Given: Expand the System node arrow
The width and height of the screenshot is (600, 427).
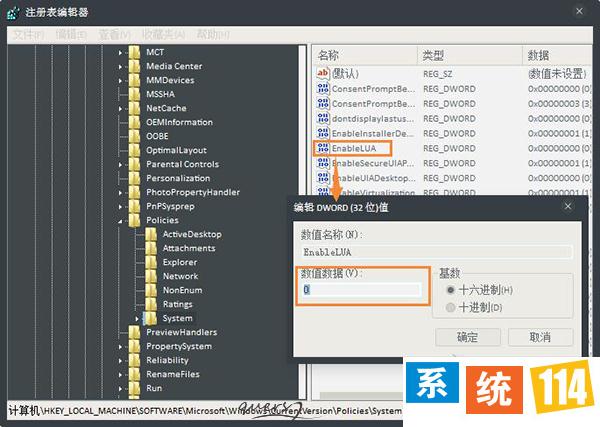Looking at the screenshot, I should tap(137, 319).
